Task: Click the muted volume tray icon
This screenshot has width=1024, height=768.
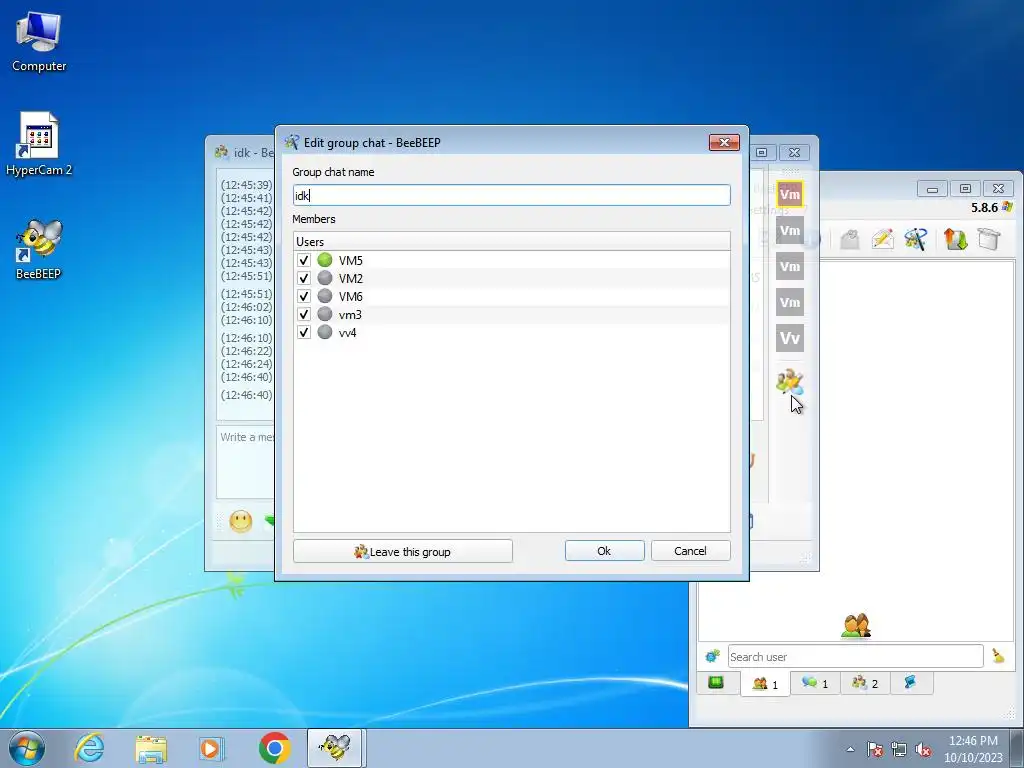Action: point(923,750)
